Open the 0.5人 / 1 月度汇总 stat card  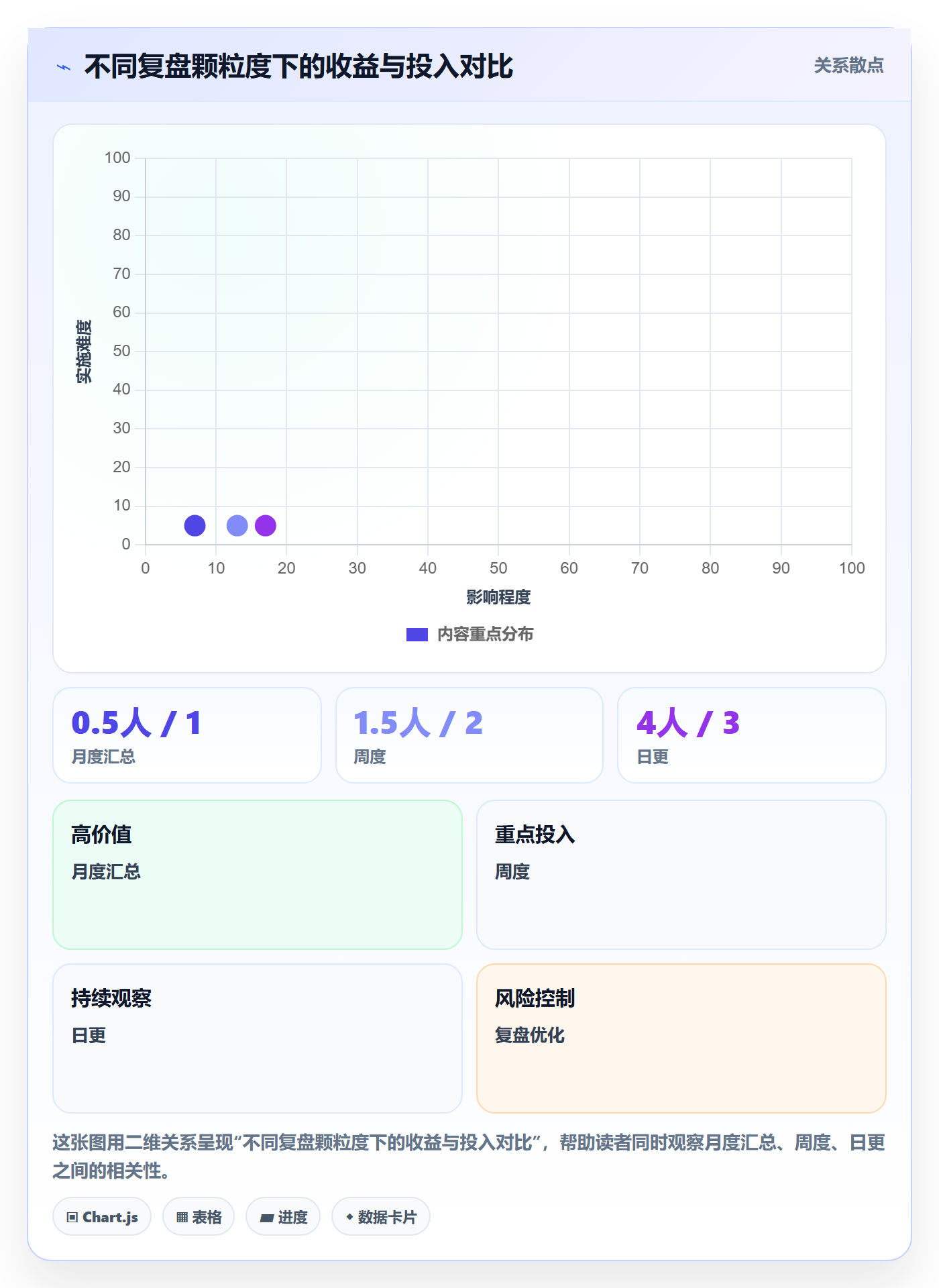[x=187, y=735]
